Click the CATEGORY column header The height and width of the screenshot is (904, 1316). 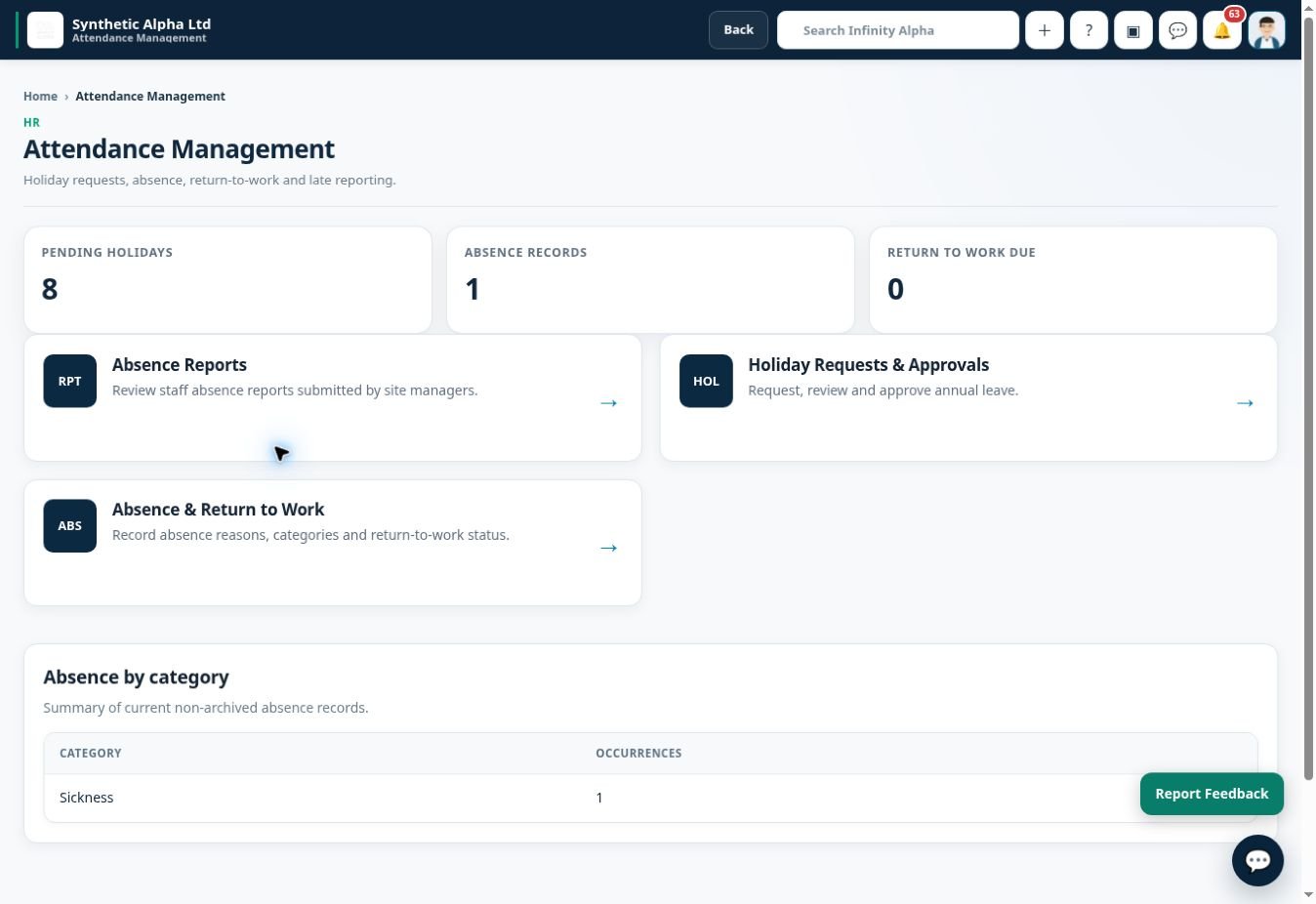click(91, 753)
